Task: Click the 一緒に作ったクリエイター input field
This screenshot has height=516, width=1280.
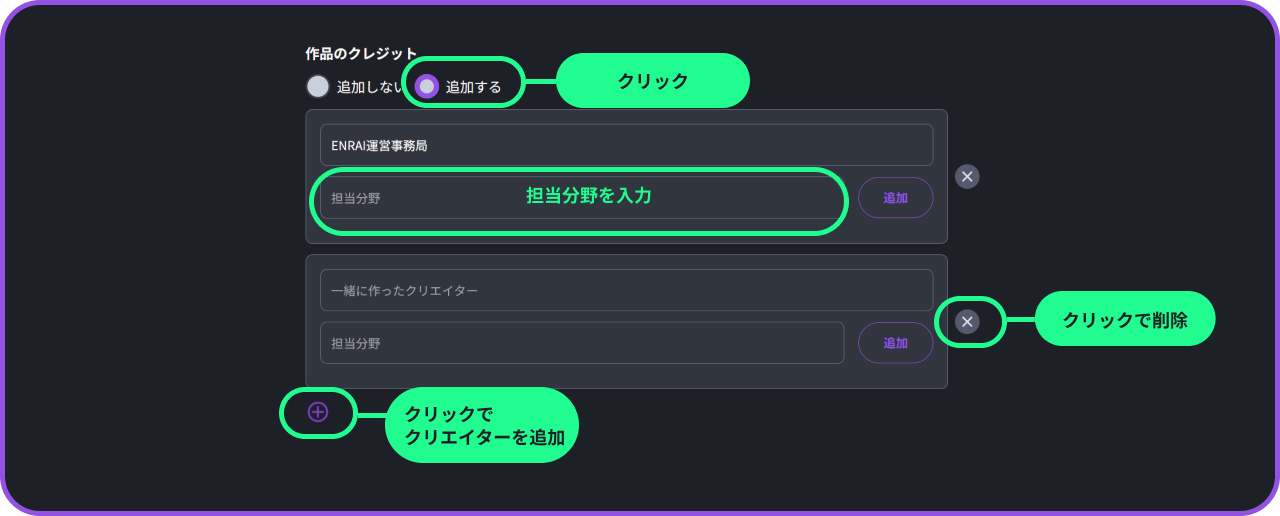Action: tap(626, 290)
